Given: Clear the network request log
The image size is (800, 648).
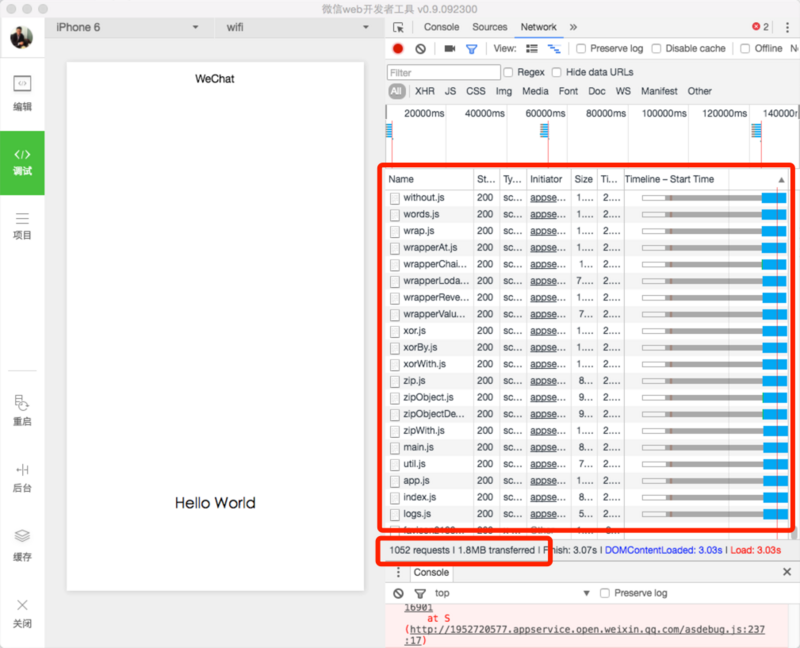Looking at the screenshot, I should click(420, 48).
